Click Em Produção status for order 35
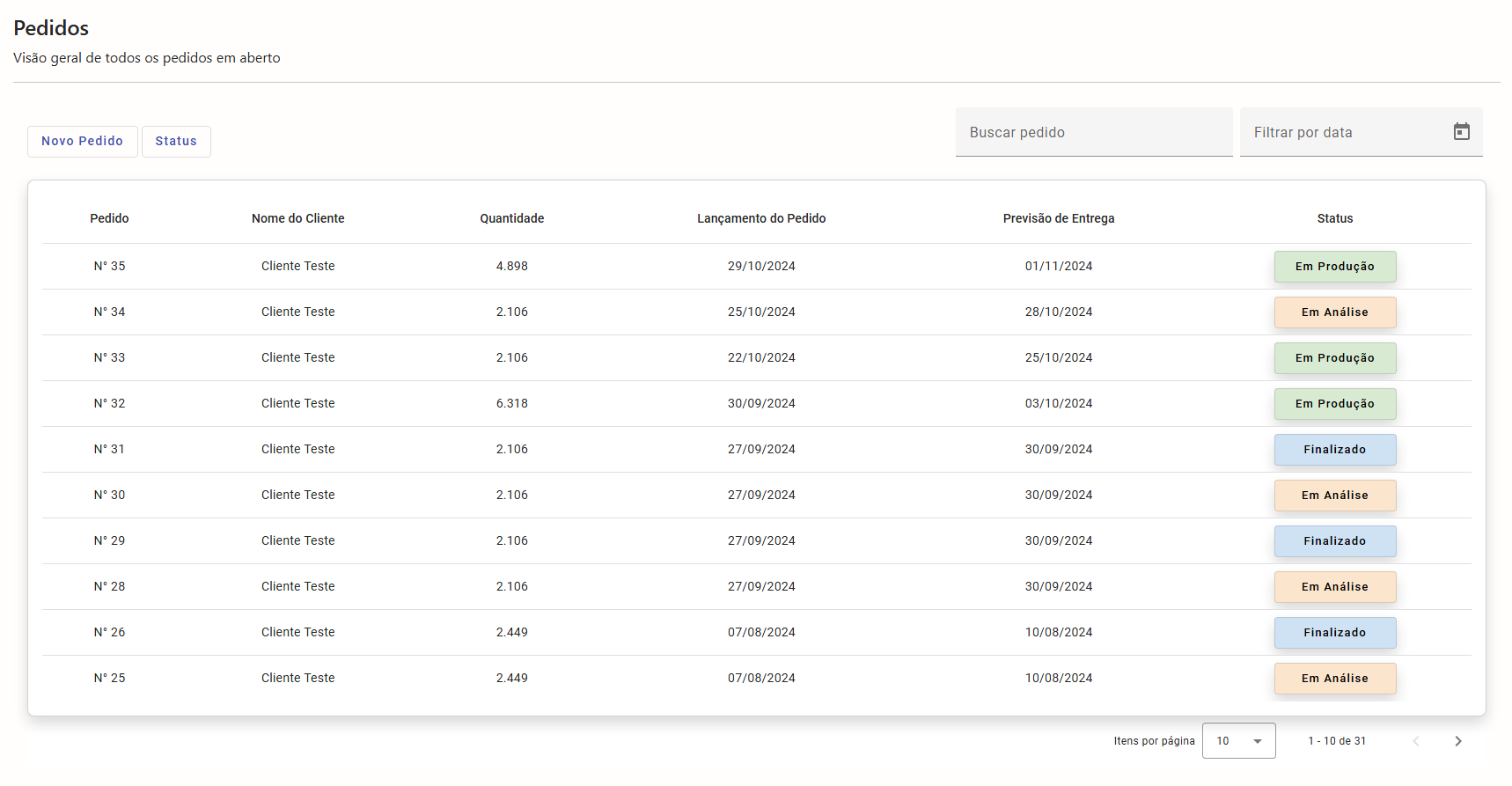Image resolution: width=1512 pixels, height=786 pixels. tap(1334, 267)
